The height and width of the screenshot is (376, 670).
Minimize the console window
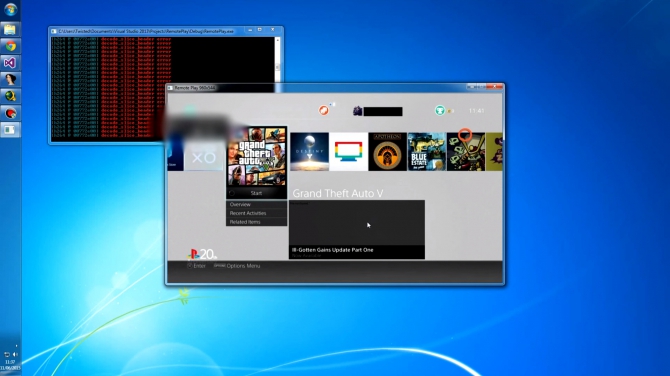pyautogui.click(x=250, y=30)
